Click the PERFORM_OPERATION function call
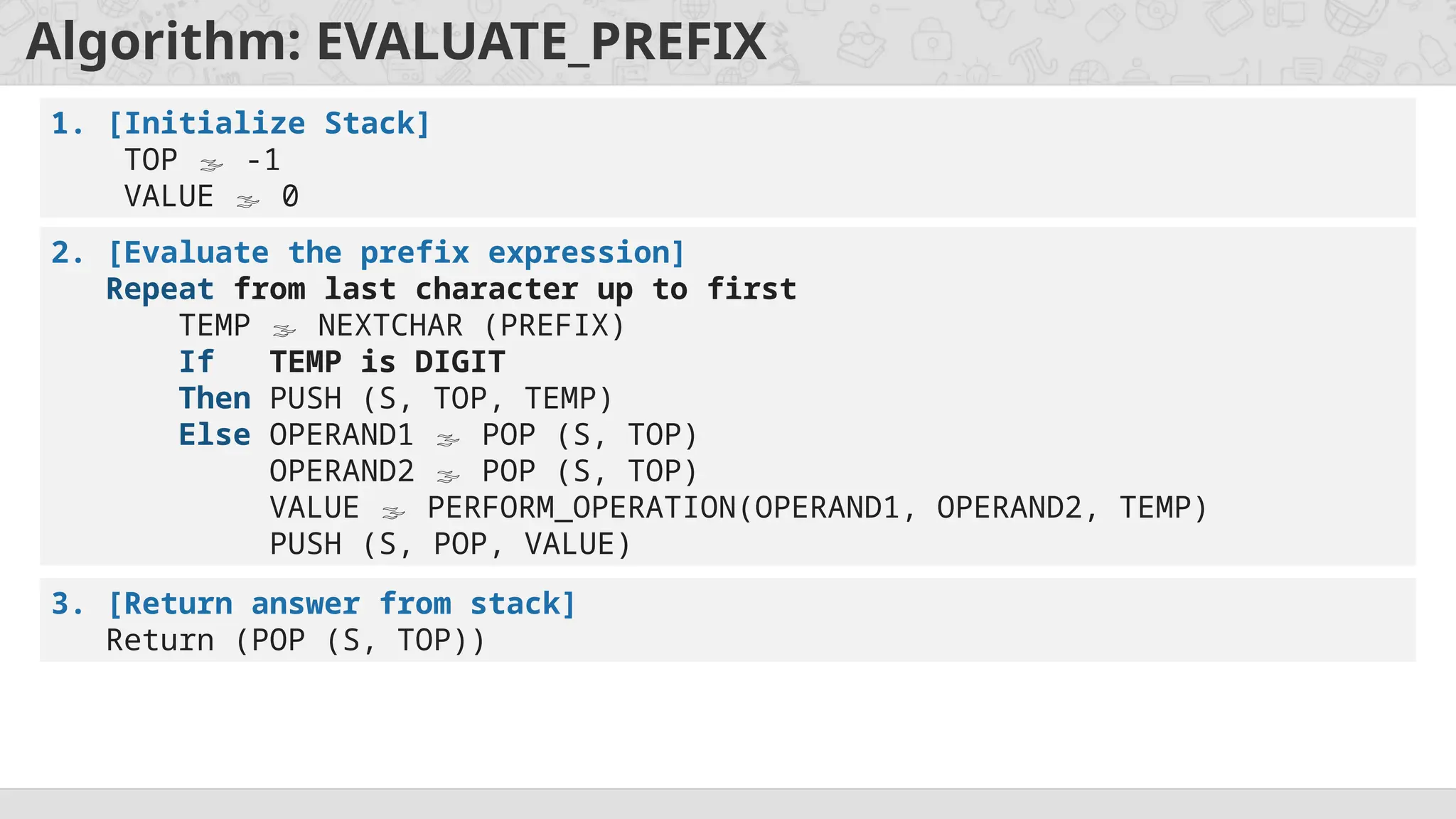1456x819 pixels. [x=817, y=508]
